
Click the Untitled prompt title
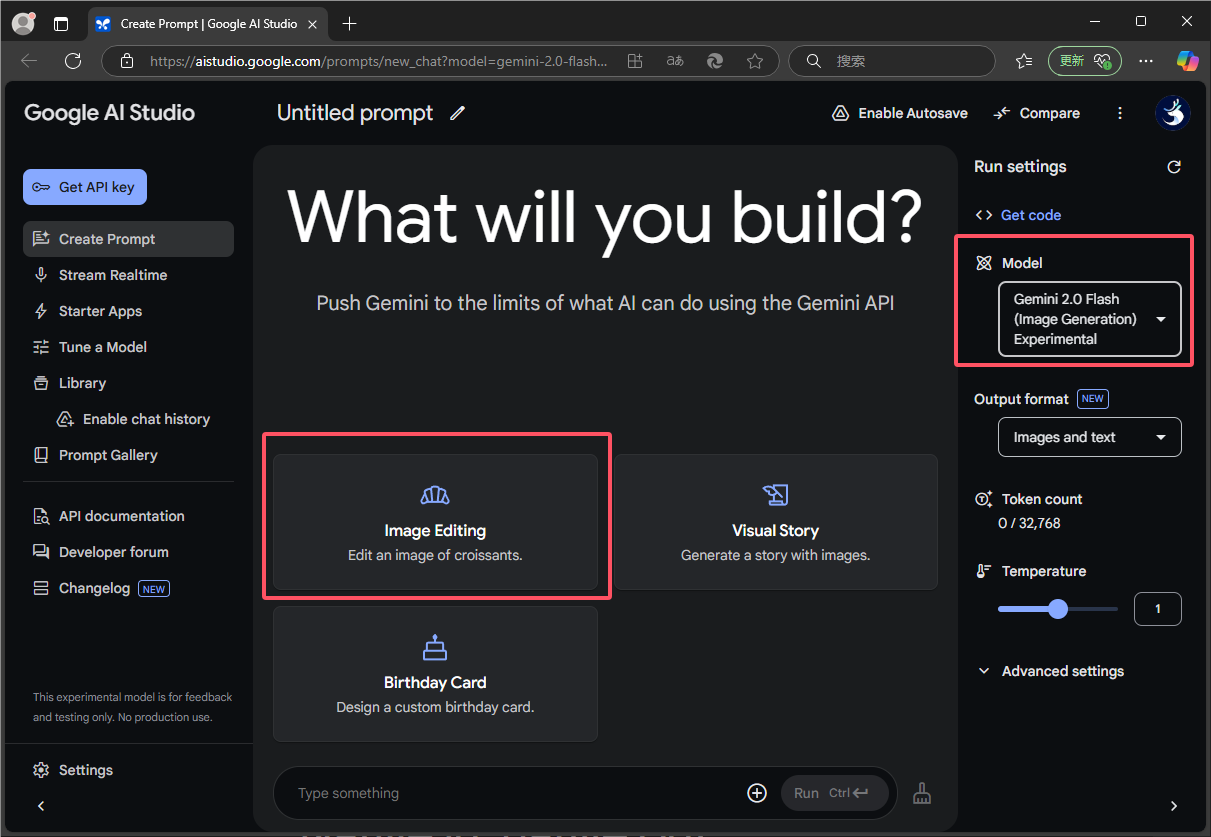355,113
